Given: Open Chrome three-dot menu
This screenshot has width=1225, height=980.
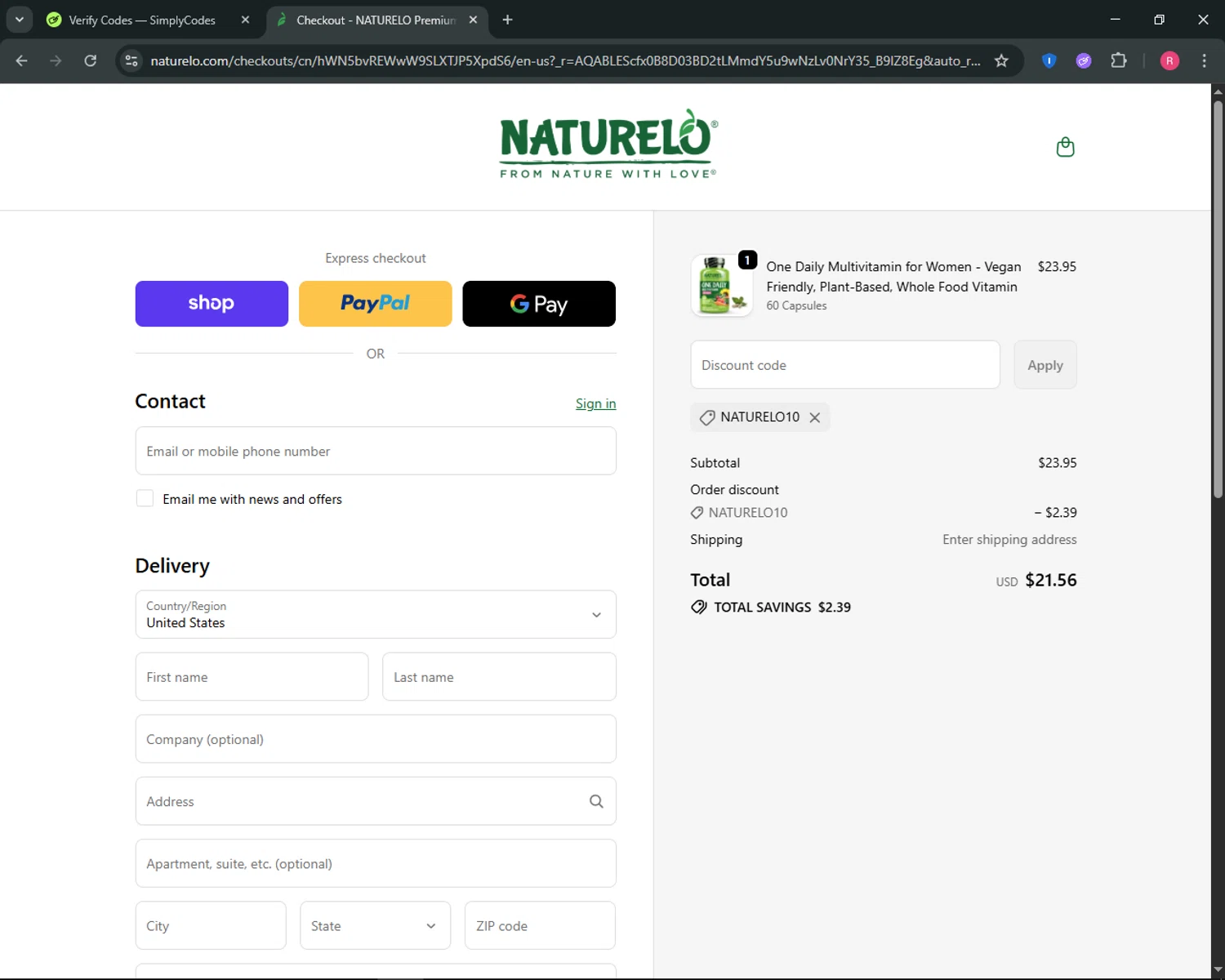Looking at the screenshot, I should 1204,60.
